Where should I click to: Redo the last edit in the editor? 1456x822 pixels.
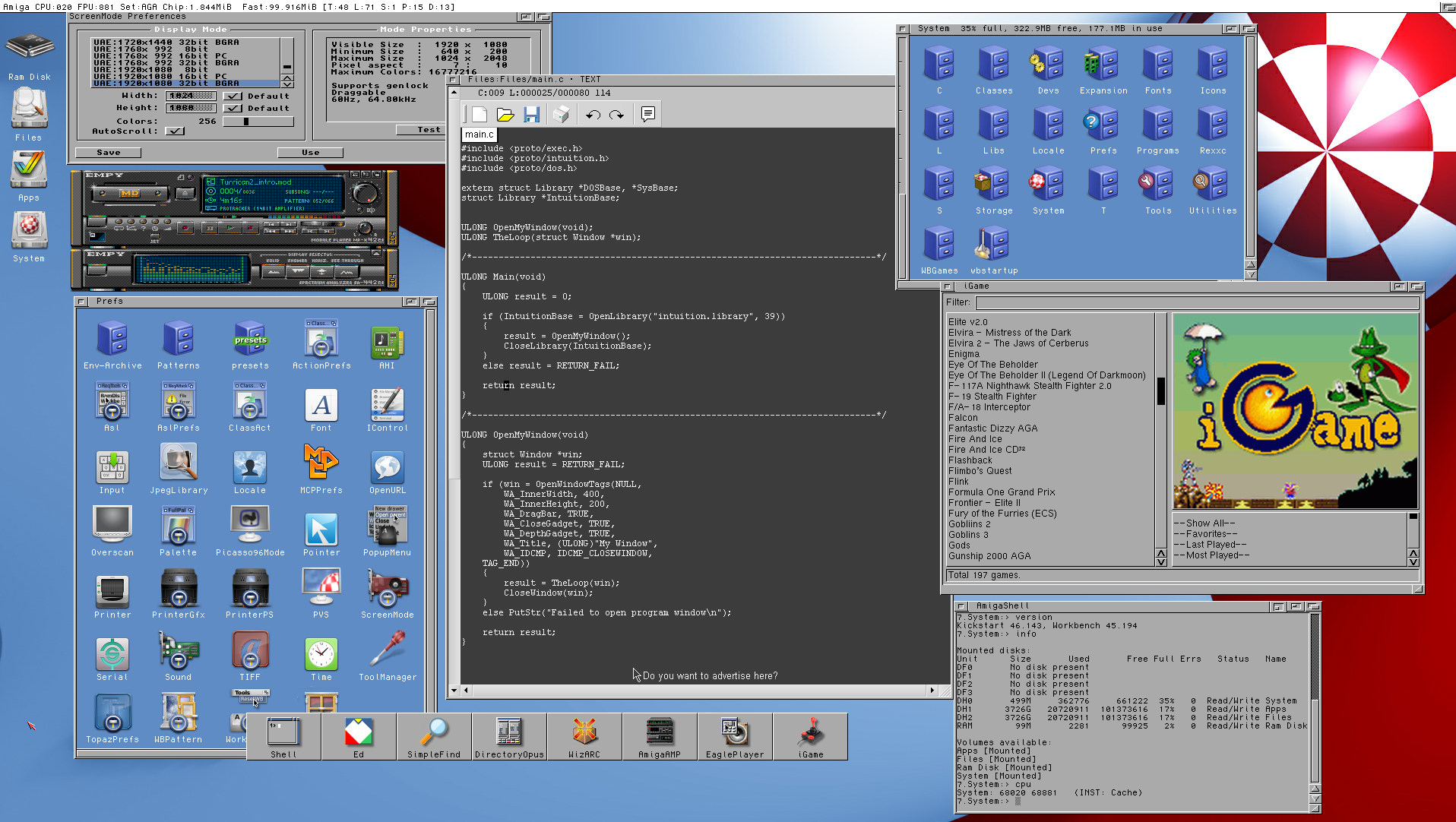pos(616,114)
